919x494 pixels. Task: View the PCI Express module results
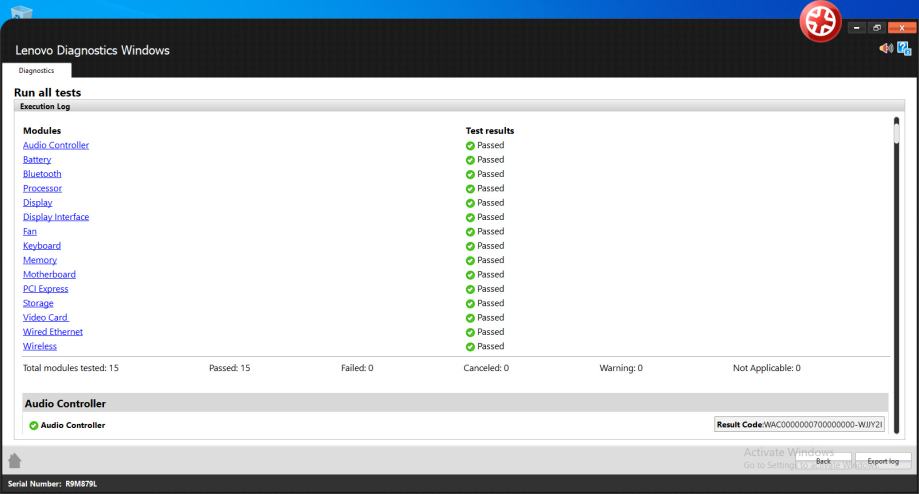(46, 289)
